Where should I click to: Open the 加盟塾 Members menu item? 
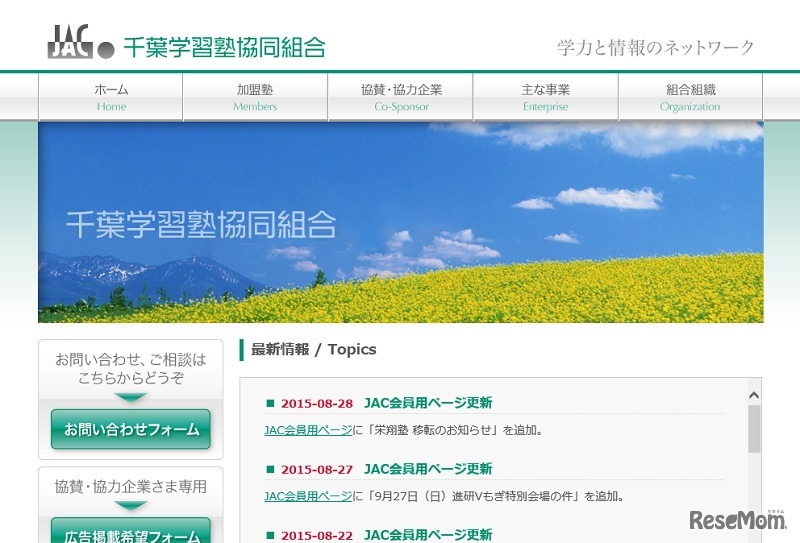[255, 97]
